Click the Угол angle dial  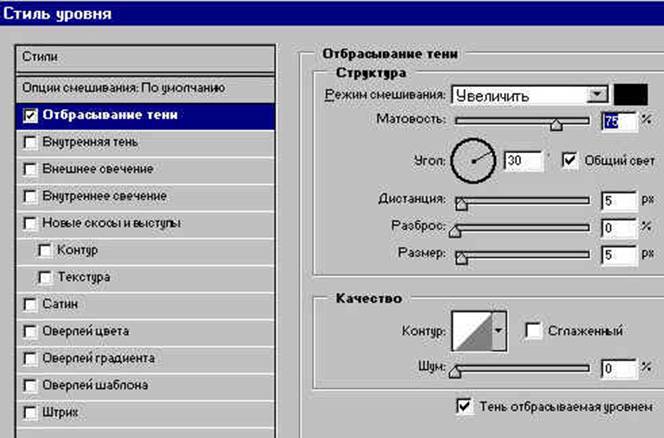(x=473, y=161)
